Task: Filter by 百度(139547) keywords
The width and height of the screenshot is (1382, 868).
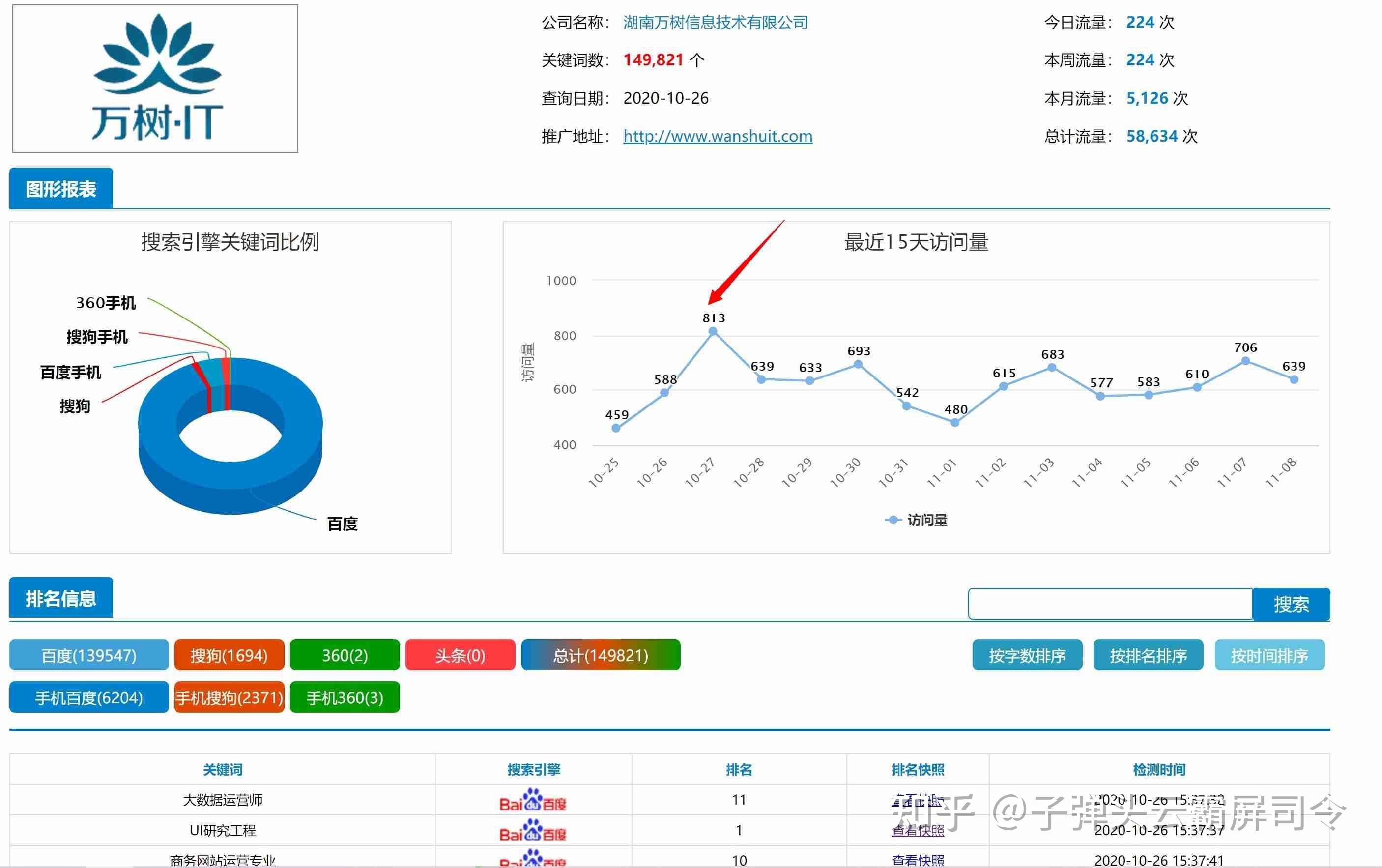Action: (89, 655)
